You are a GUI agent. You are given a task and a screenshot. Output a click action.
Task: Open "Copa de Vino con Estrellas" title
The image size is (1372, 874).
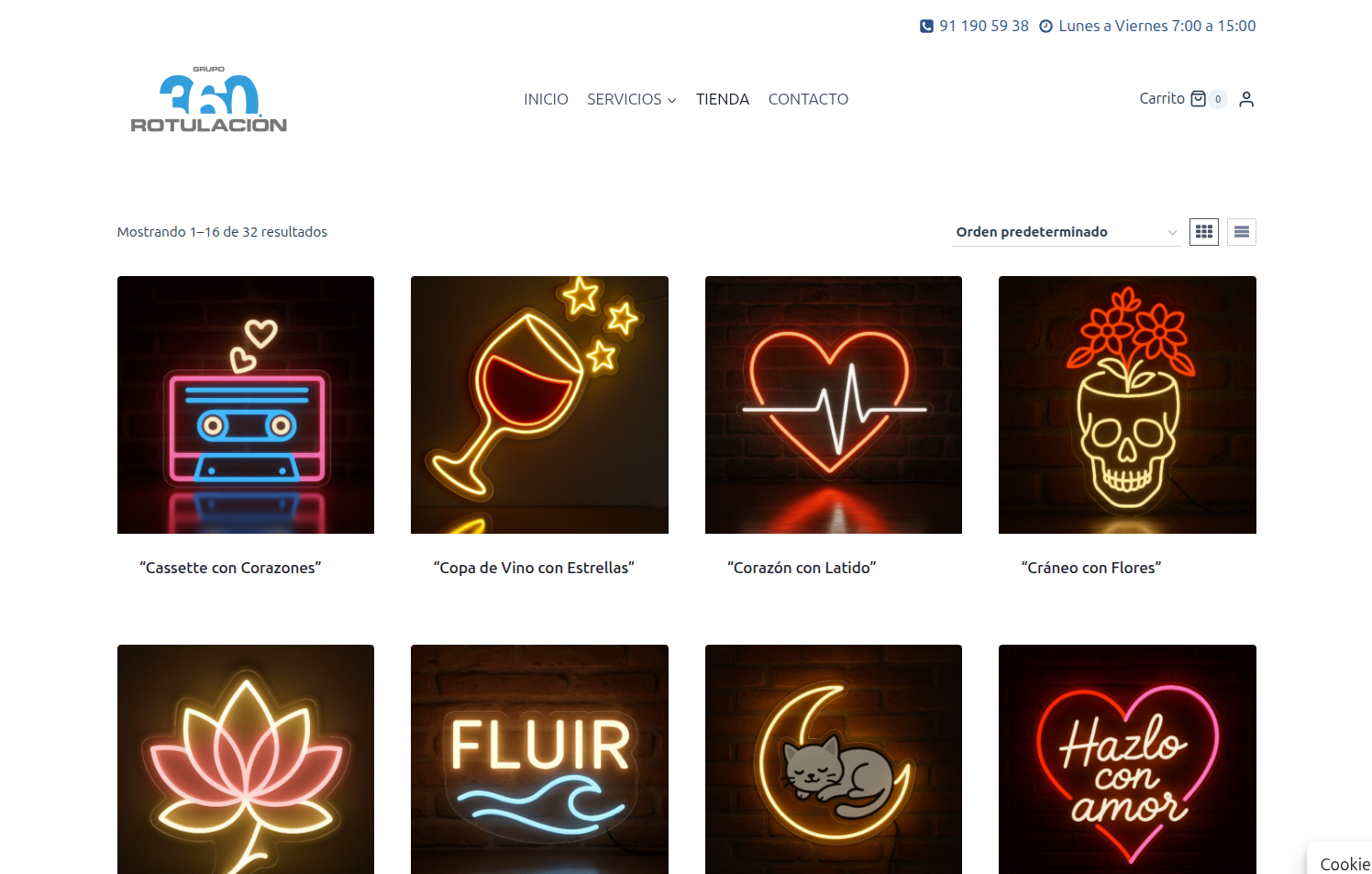[534, 568]
